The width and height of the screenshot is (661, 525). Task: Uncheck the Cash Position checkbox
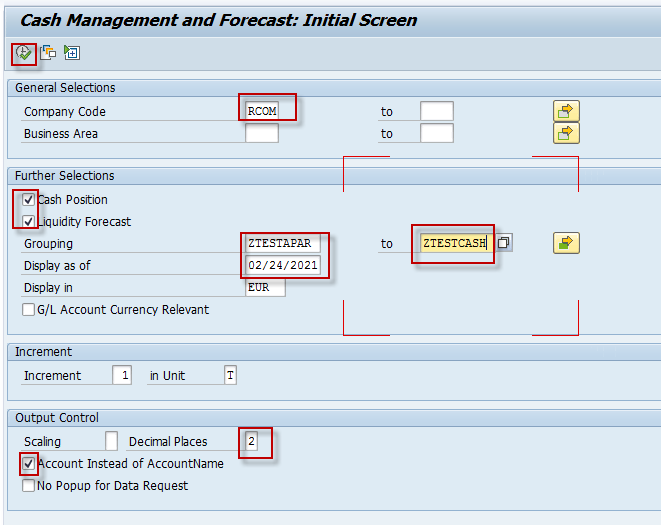[x=28, y=199]
